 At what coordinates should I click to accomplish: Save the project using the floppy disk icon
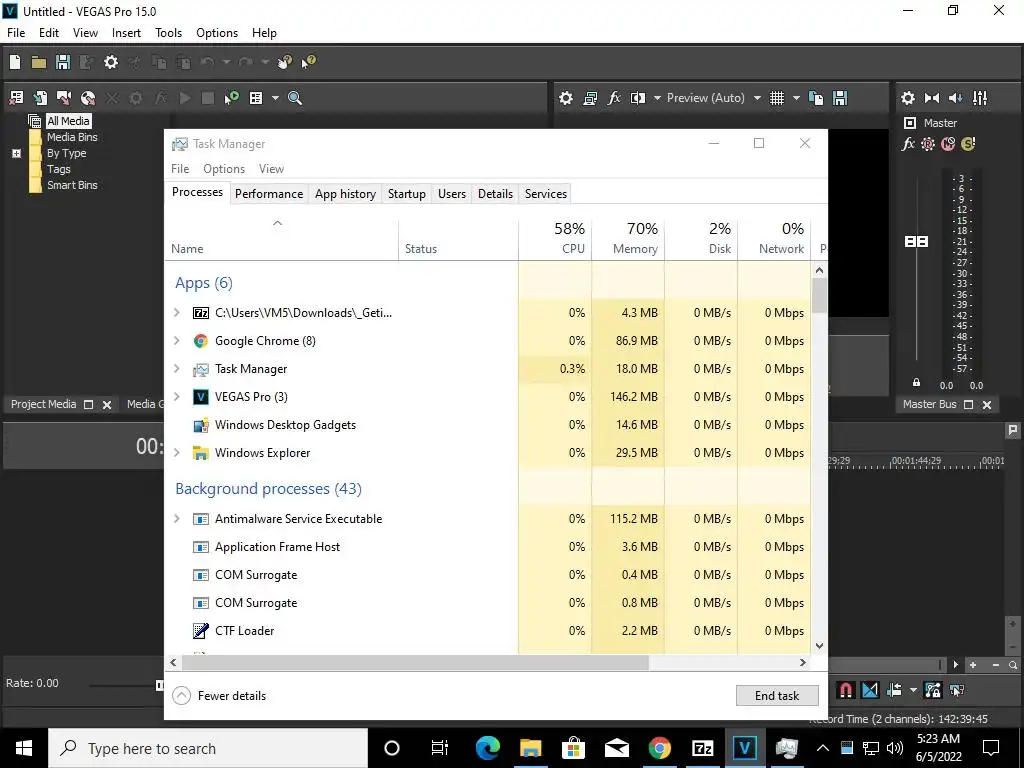[x=63, y=62]
